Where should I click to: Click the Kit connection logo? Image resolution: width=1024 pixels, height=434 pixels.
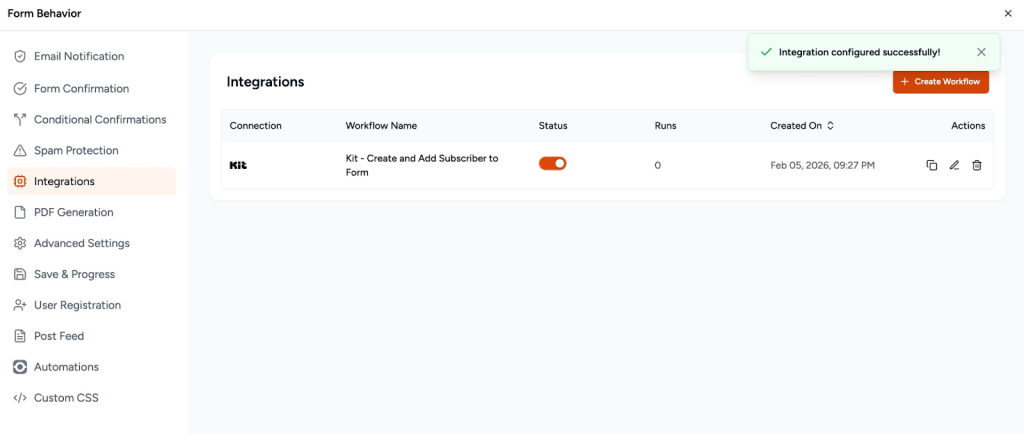[238, 165]
